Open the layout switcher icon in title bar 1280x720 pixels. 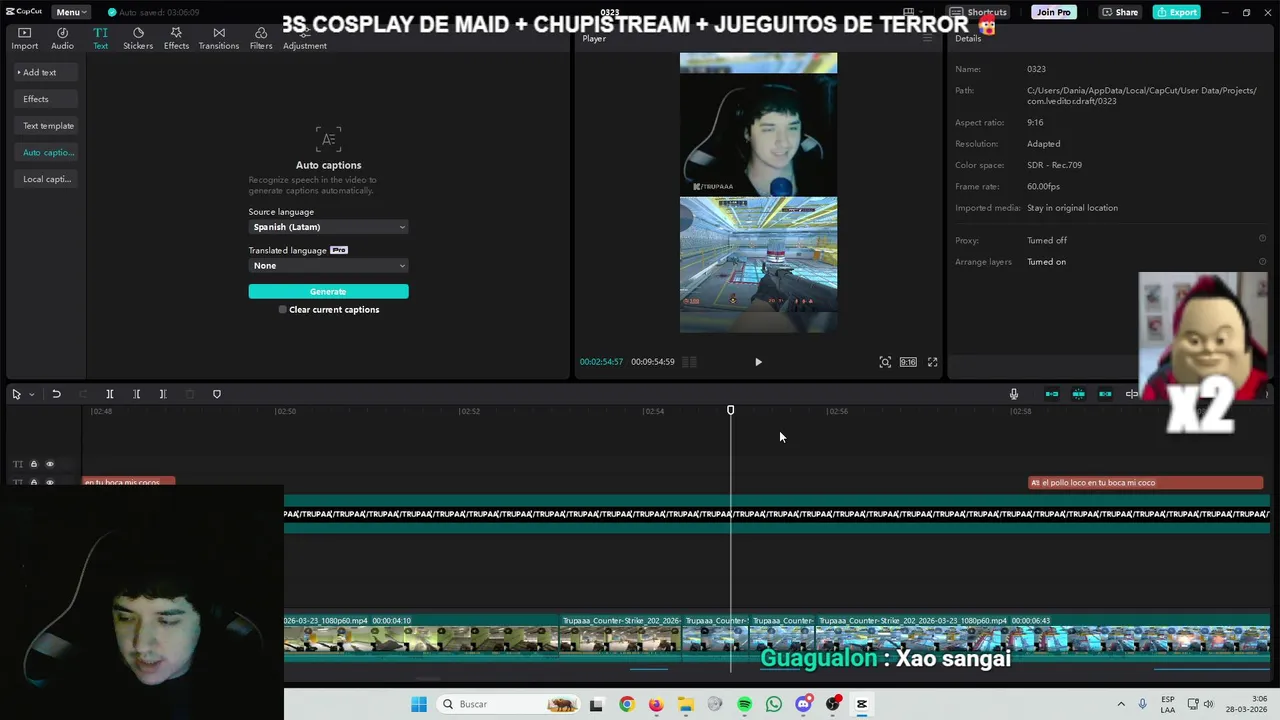tap(909, 12)
